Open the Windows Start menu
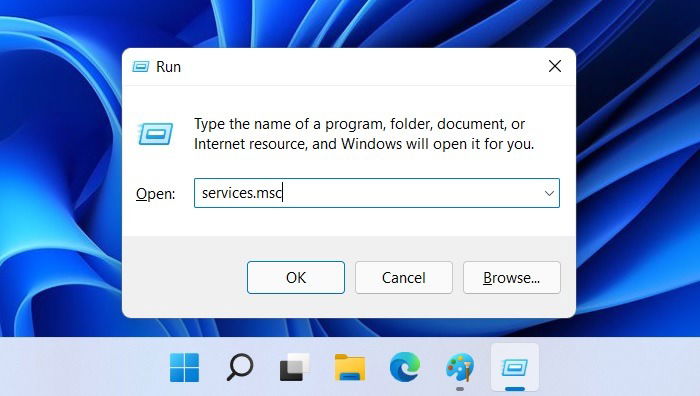The width and height of the screenshot is (700, 396). tap(184, 367)
